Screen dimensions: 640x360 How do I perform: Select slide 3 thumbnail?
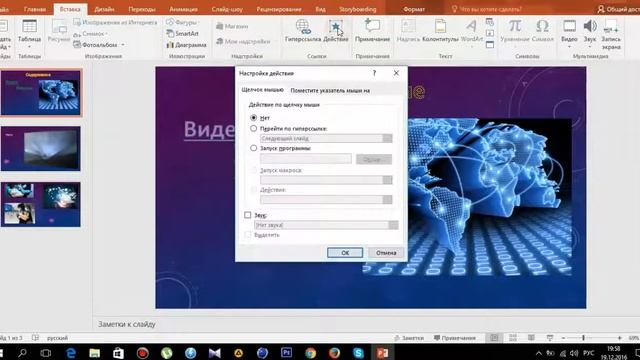[40, 204]
